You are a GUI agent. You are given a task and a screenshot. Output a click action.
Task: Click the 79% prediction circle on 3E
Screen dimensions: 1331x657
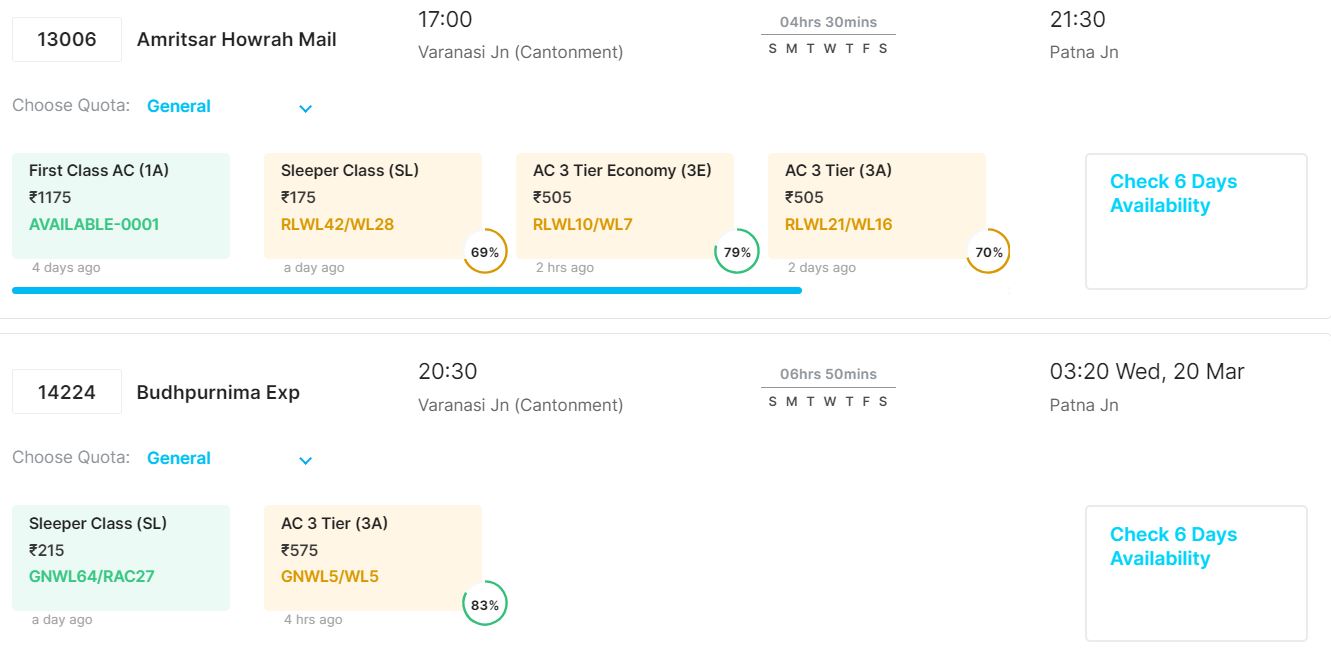[737, 252]
